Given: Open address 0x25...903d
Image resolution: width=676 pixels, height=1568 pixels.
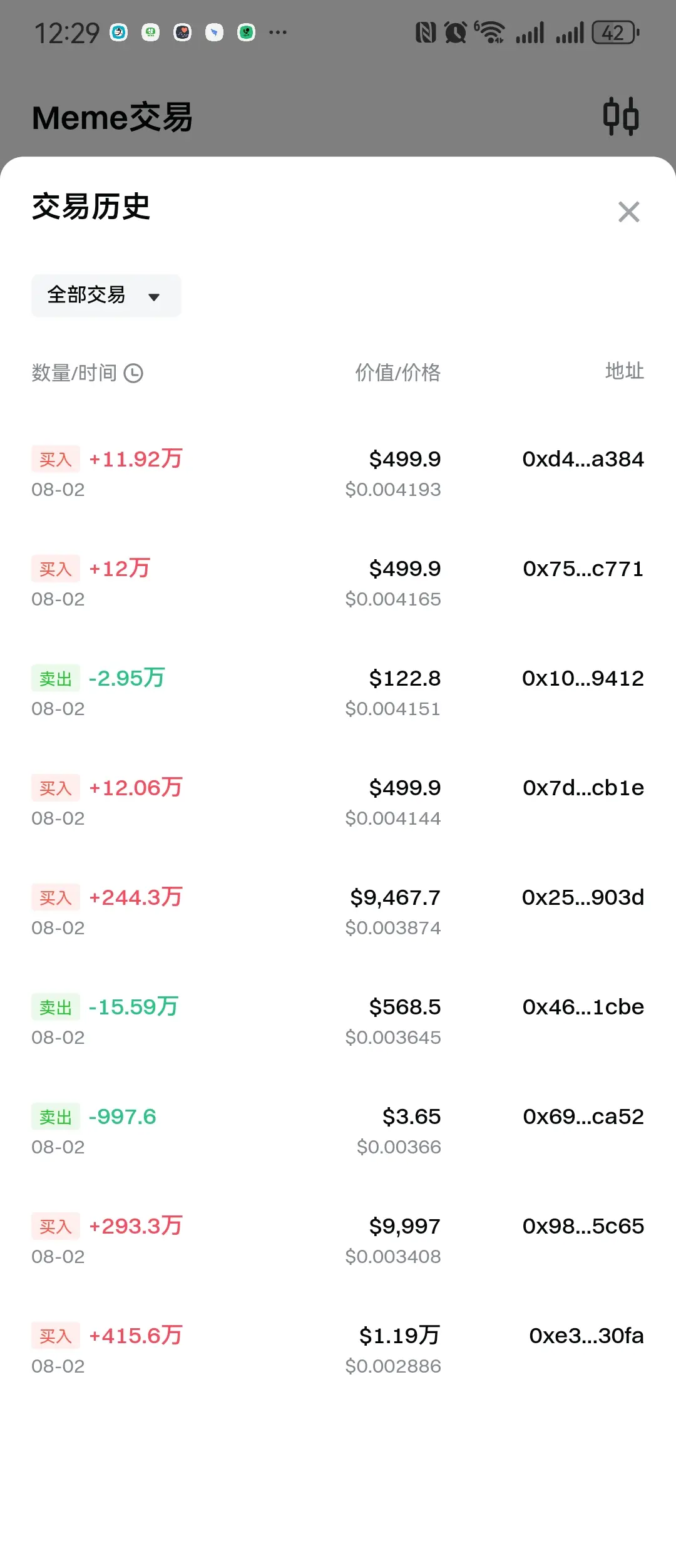Looking at the screenshot, I should pos(583,897).
